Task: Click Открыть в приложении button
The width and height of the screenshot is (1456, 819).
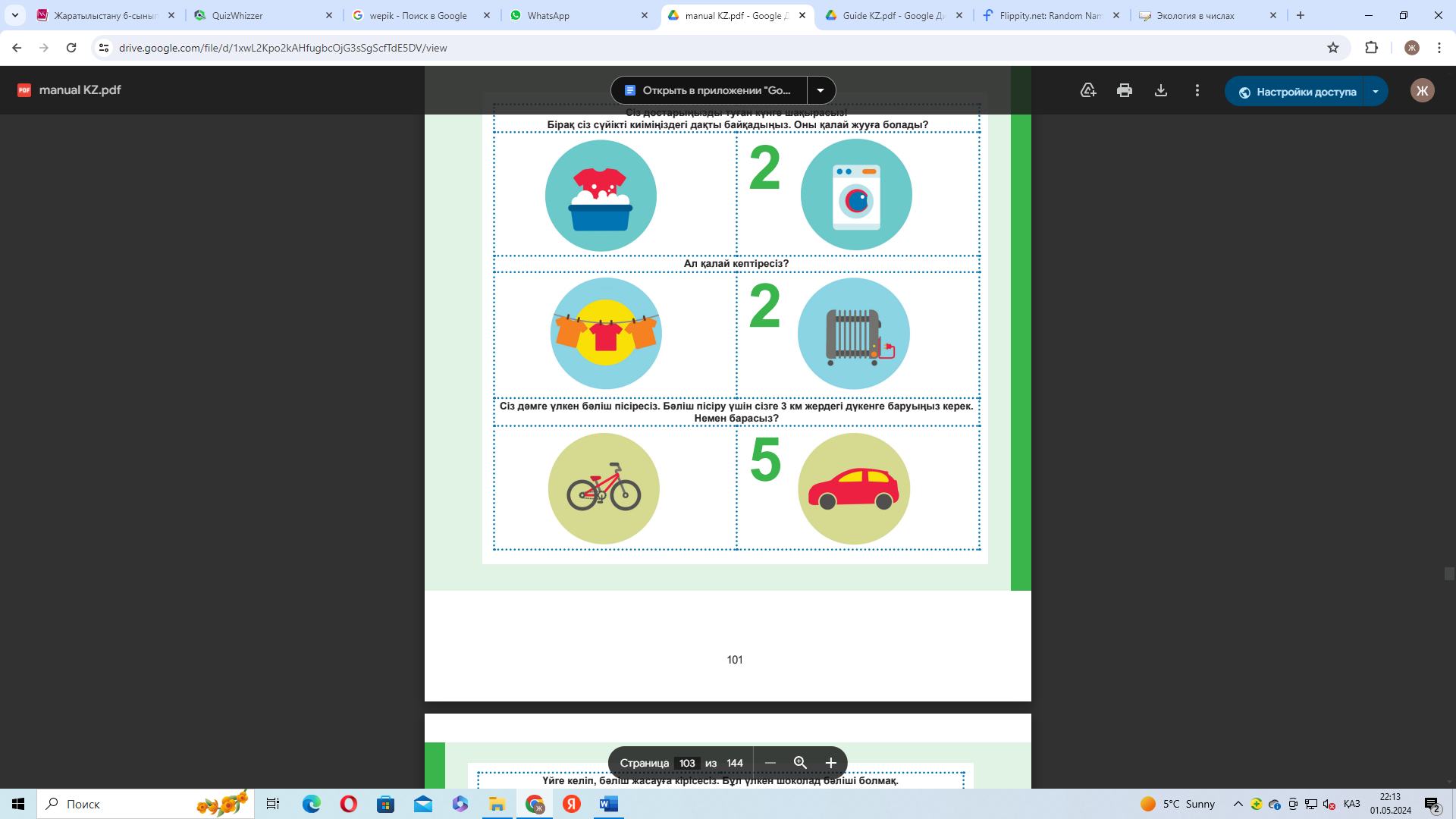Action: click(708, 90)
